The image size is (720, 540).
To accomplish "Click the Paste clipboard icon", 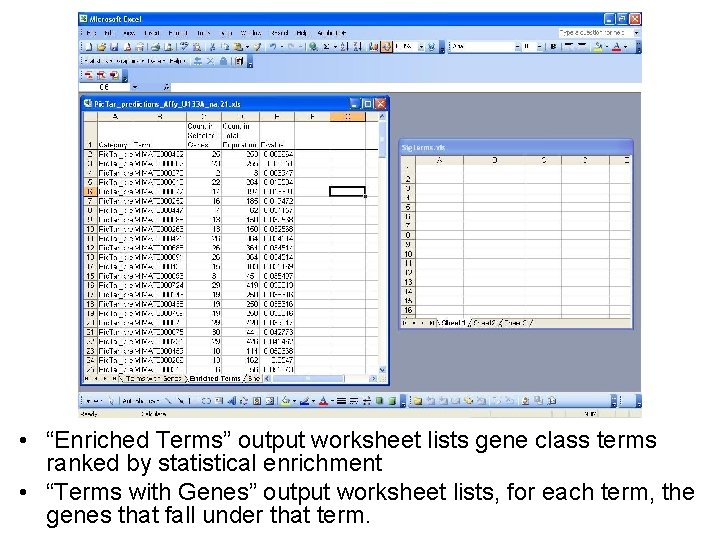I will pos(238,46).
